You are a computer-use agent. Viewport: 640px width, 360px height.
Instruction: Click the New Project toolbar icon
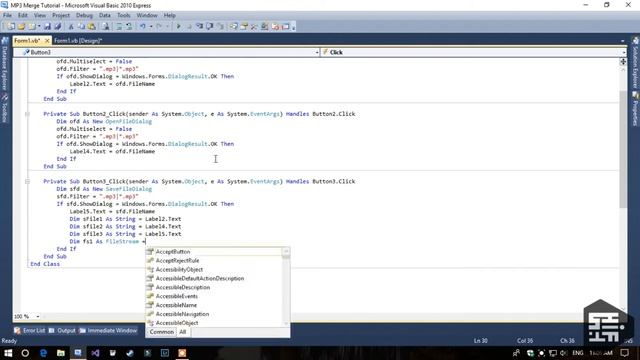pyautogui.click(x=11, y=27)
